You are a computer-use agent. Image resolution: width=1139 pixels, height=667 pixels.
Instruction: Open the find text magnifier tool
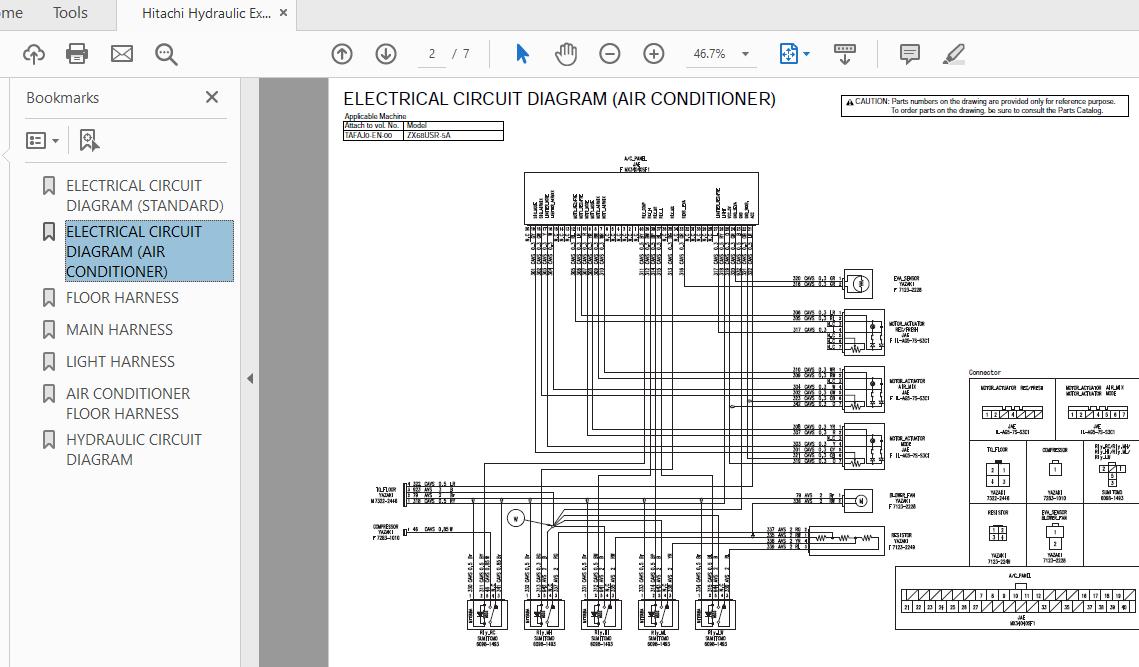pyautogui.click(x=166, y=54)
